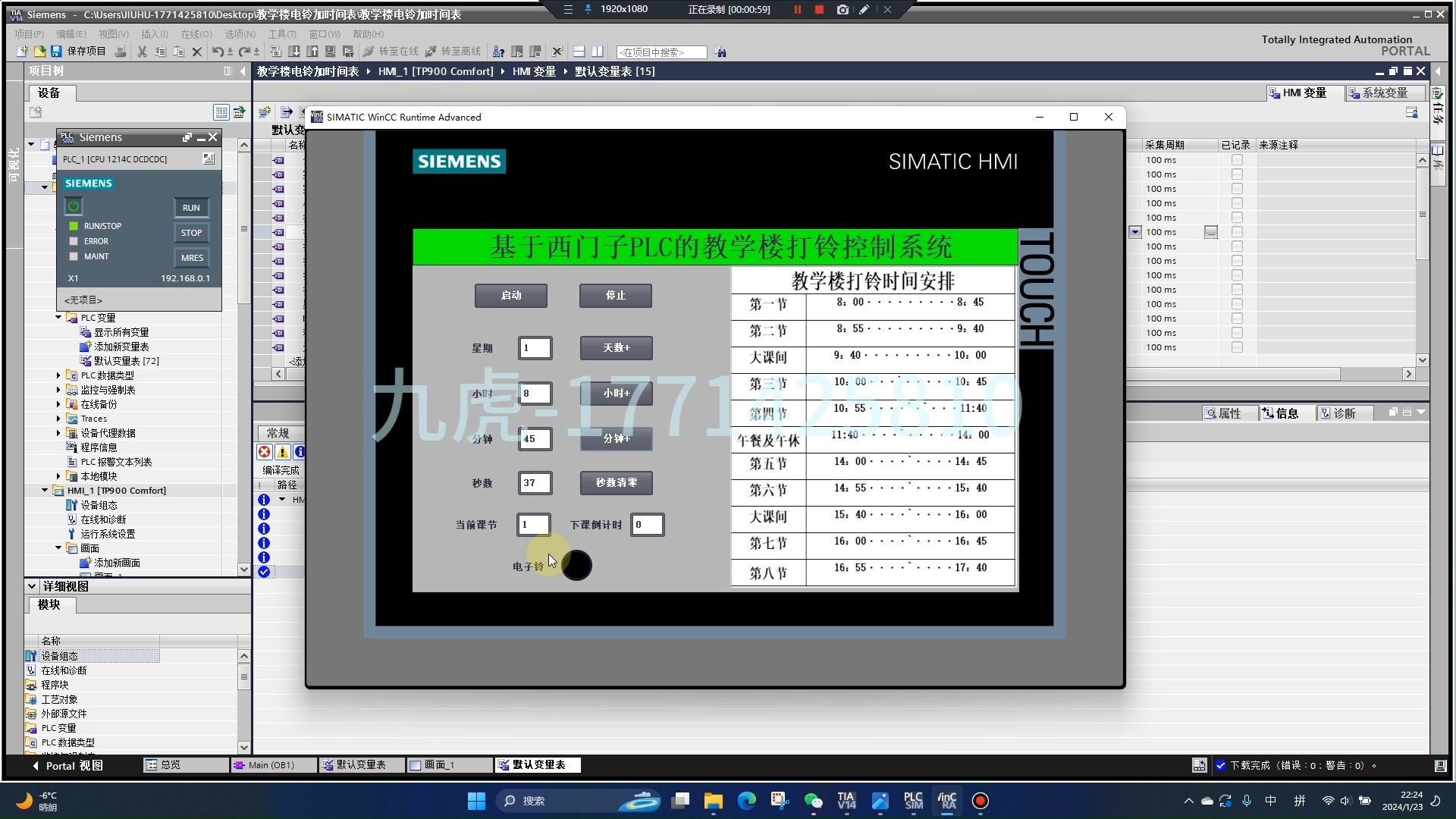Viewport: 1456px width, 819px height.
Task: Click the cut scissors icon
Action: 142,52
